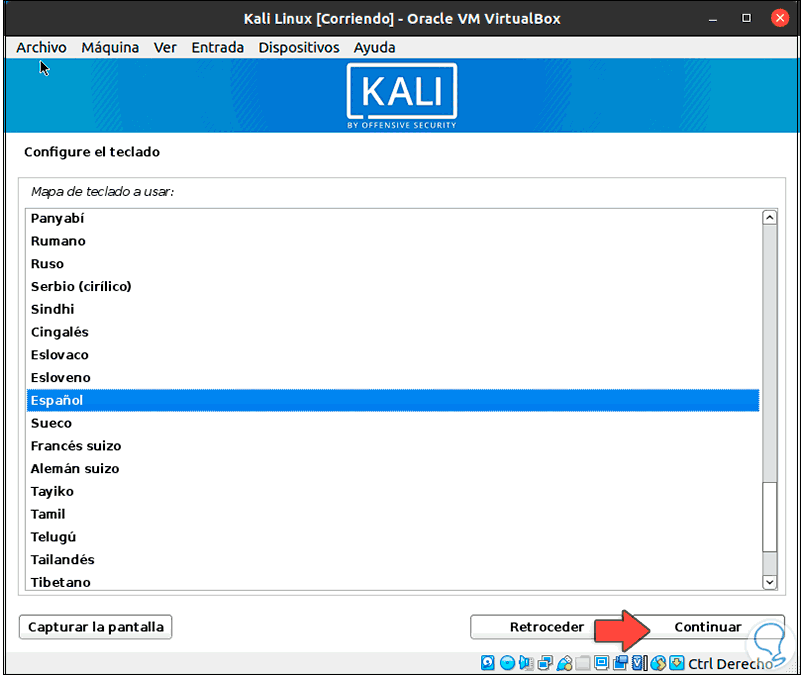Click the keyboard list scroll-up arrow
This screenshot has width=804, height=675.
click(769, 217)
